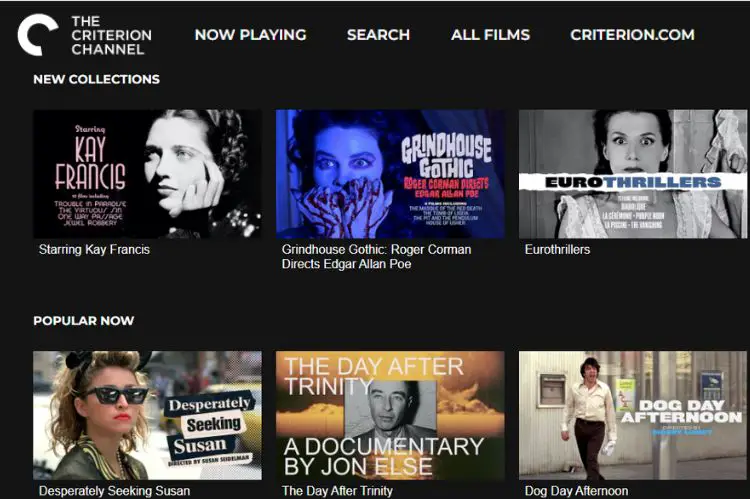Click the Grindhouse Gothic: Roger Corman caption
Image resolution: width=750 pixels, height=499 pixels.
click(376, 257)
